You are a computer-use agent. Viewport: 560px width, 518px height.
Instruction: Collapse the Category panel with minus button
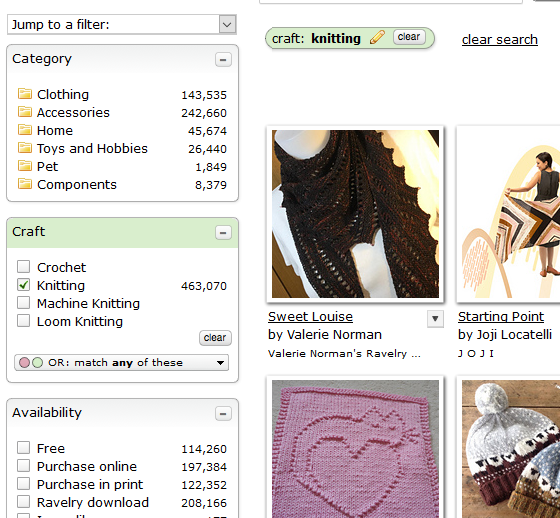click(223, 60)
